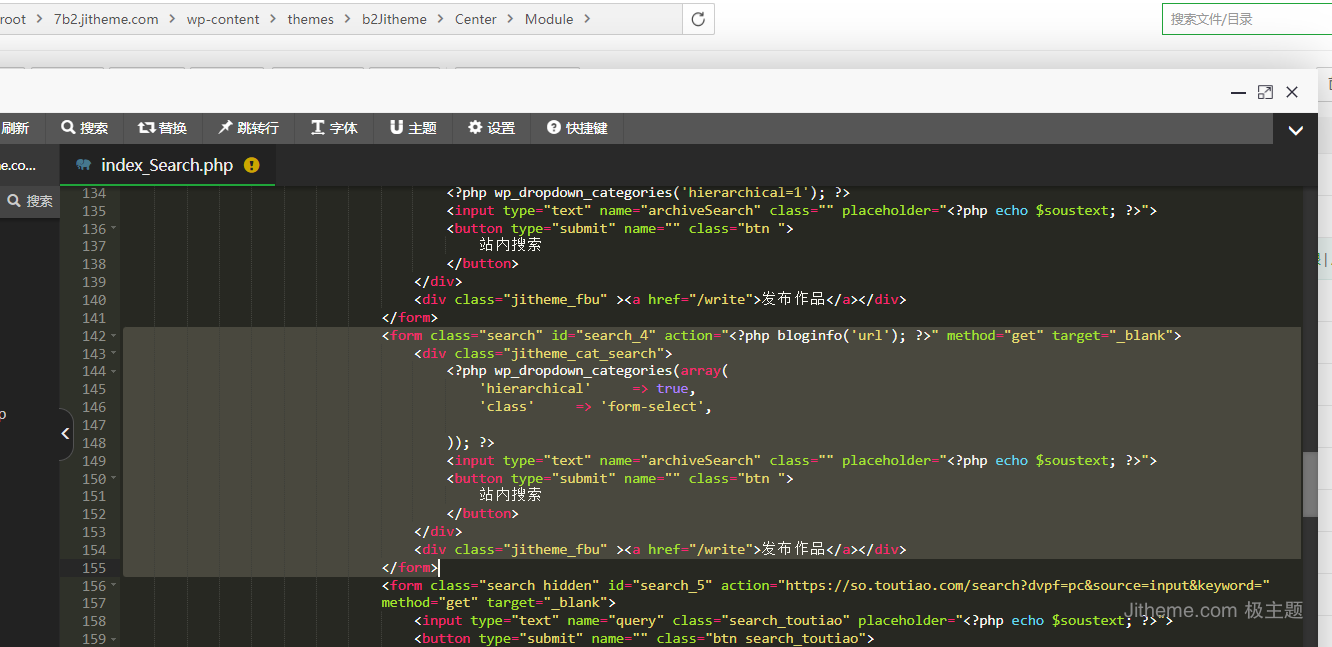Open the b2Jitheme folder breadcrumb

[x=394, y=19]
